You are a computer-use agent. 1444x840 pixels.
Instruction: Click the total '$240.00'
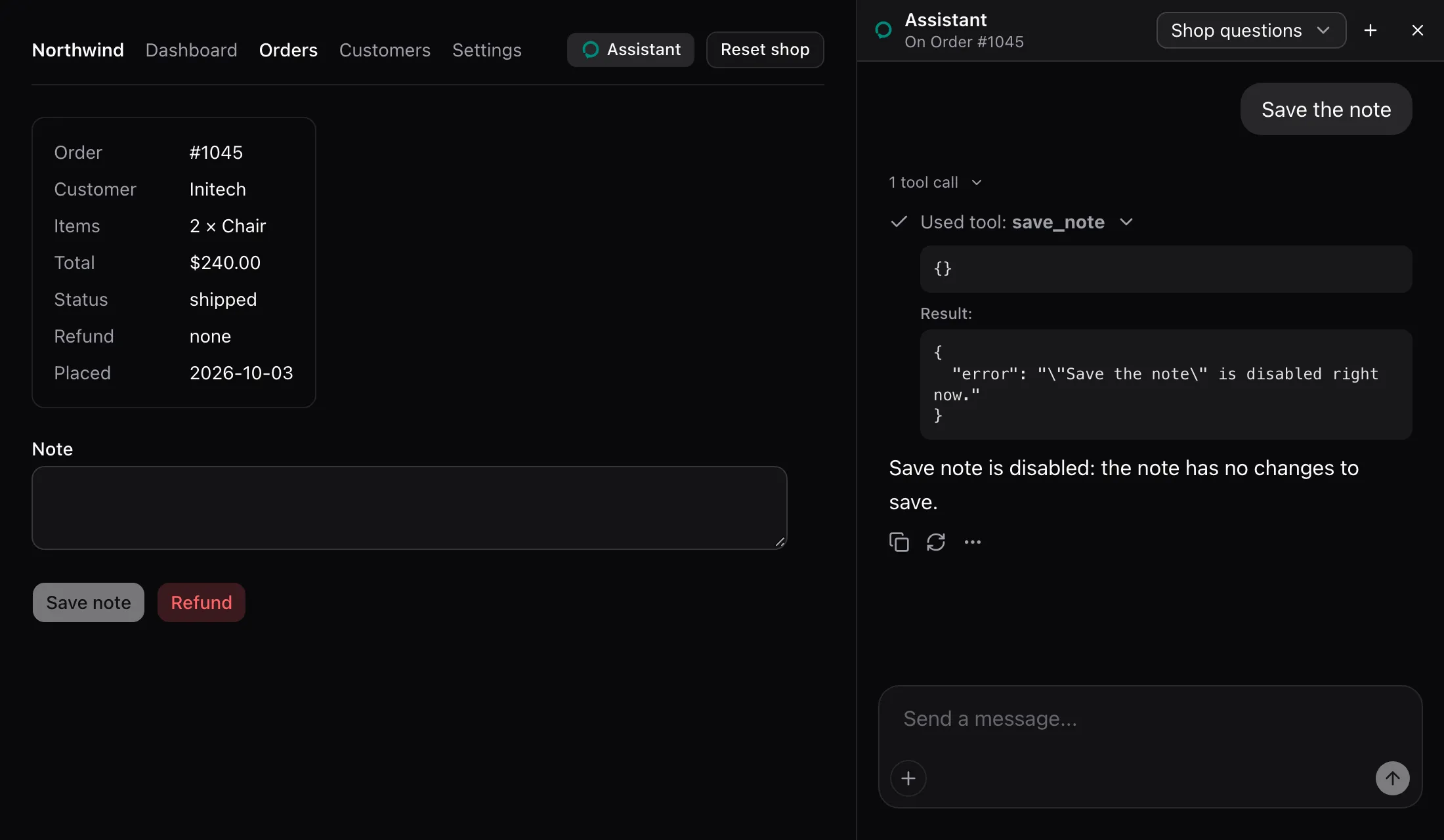point(224,262)
